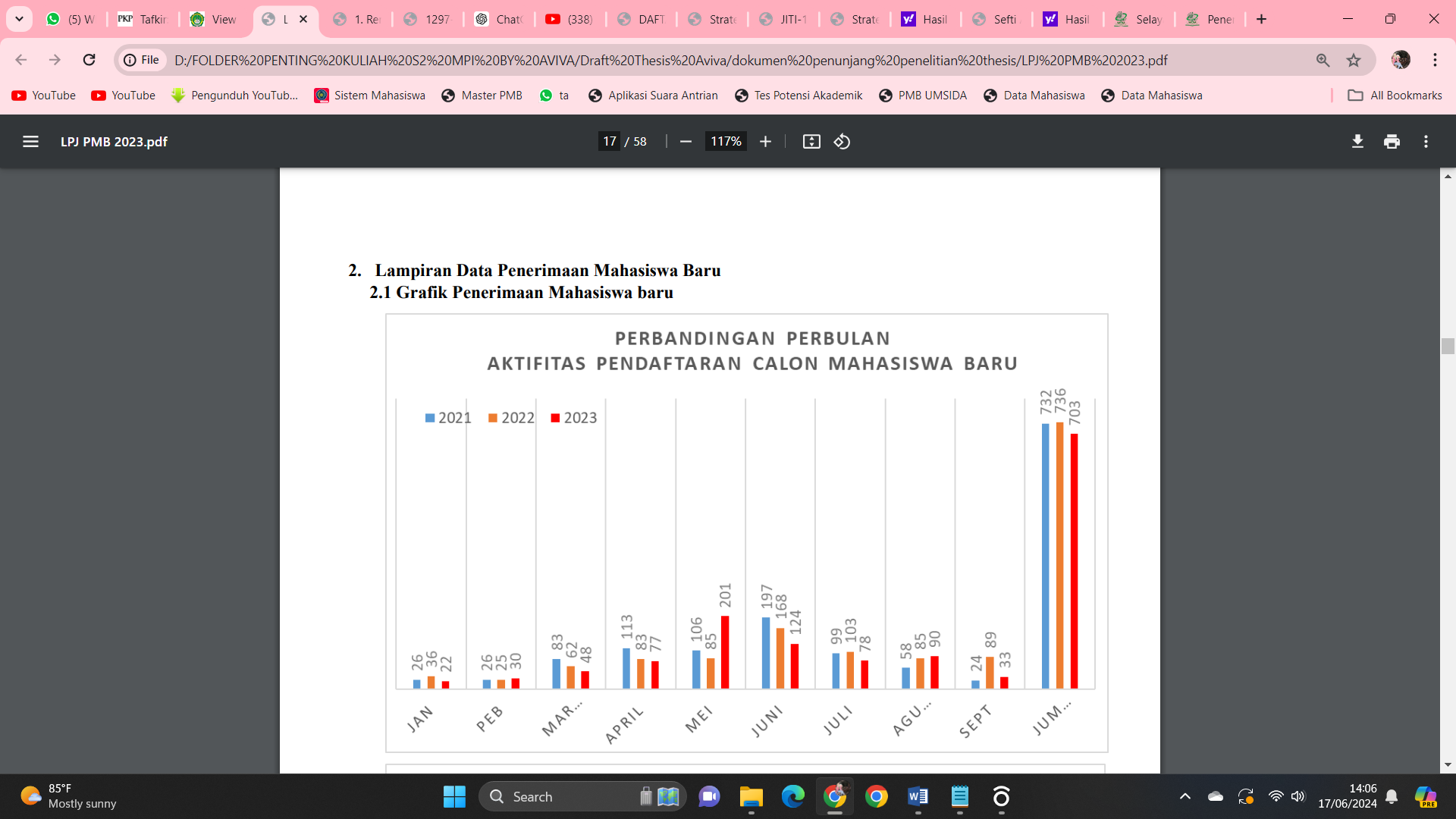This screenshot has width=1456, height=819.
Task: Bookmark this page with star icon
Action: pos(1354,60)
